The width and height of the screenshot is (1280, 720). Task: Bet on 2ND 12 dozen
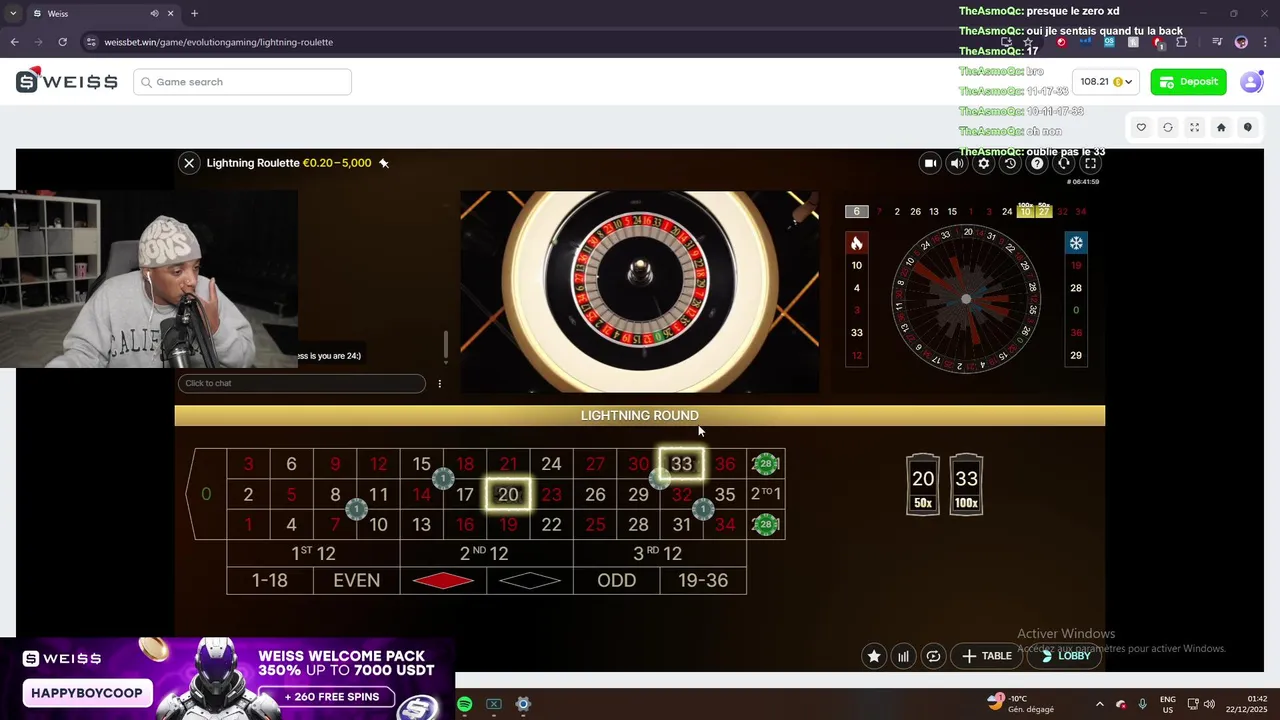(486, 553)
